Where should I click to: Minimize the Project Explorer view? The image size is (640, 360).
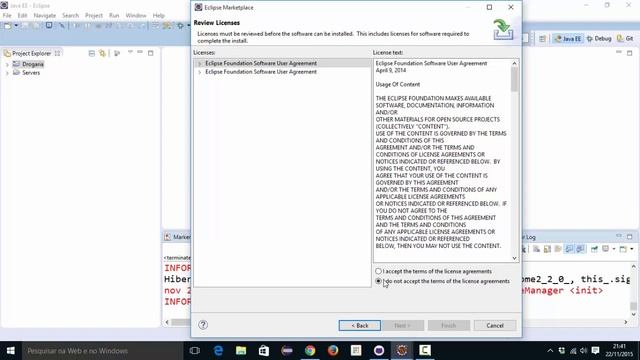[140, 52]
